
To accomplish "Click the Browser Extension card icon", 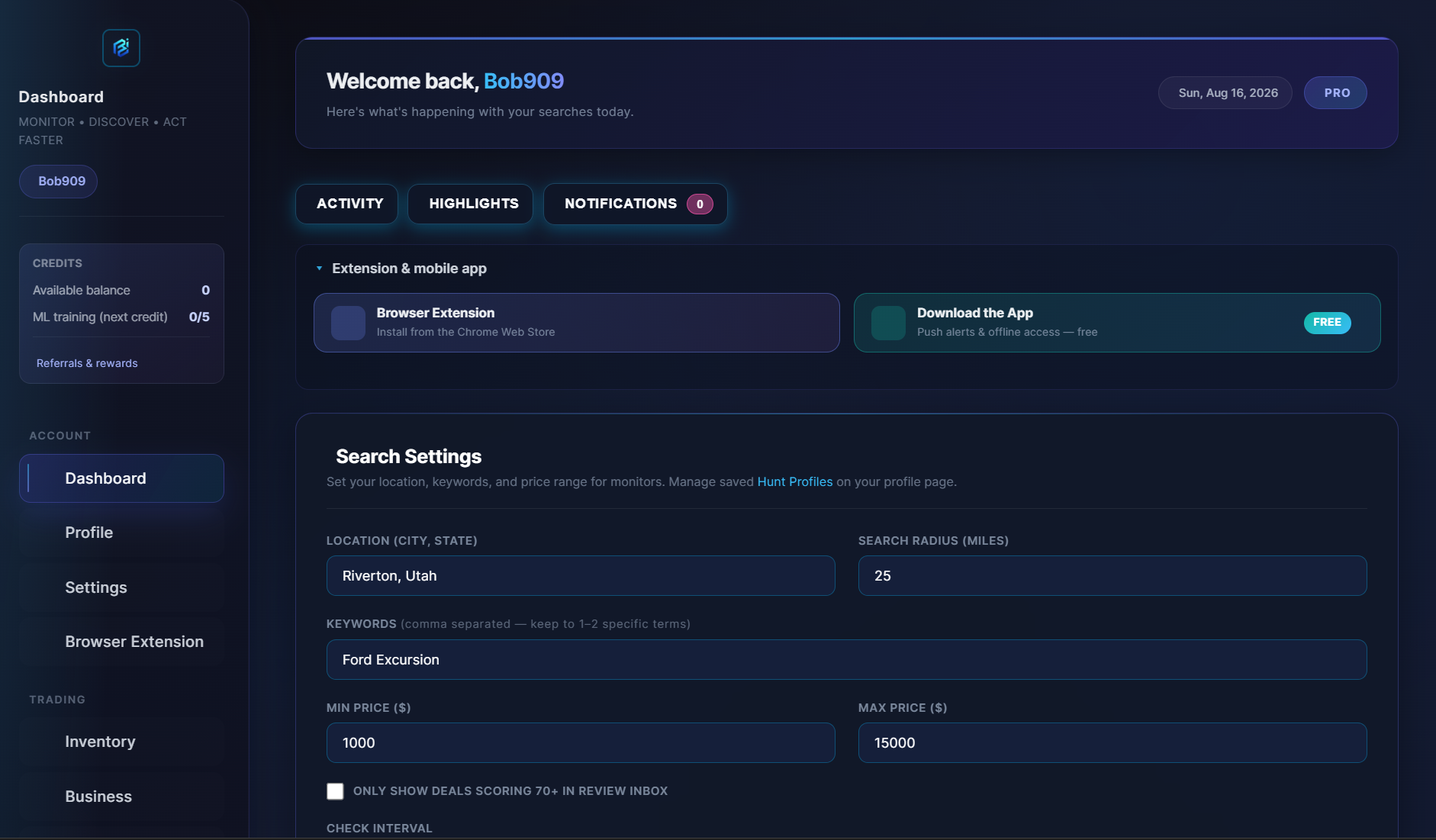I will (x=348, y=323).
